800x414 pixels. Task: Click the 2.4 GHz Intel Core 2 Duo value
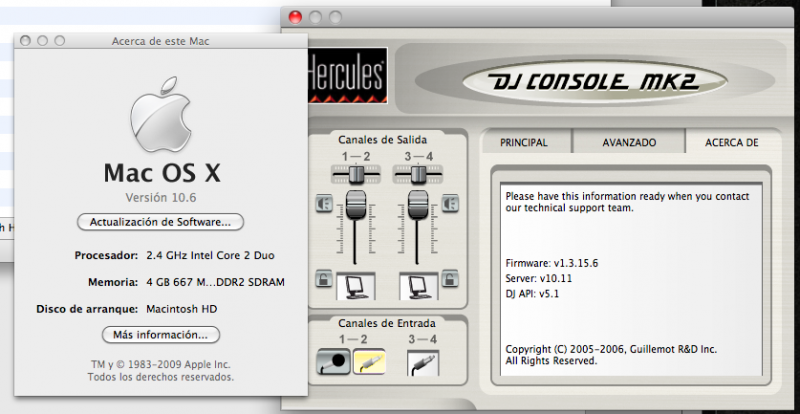point(210,255)
